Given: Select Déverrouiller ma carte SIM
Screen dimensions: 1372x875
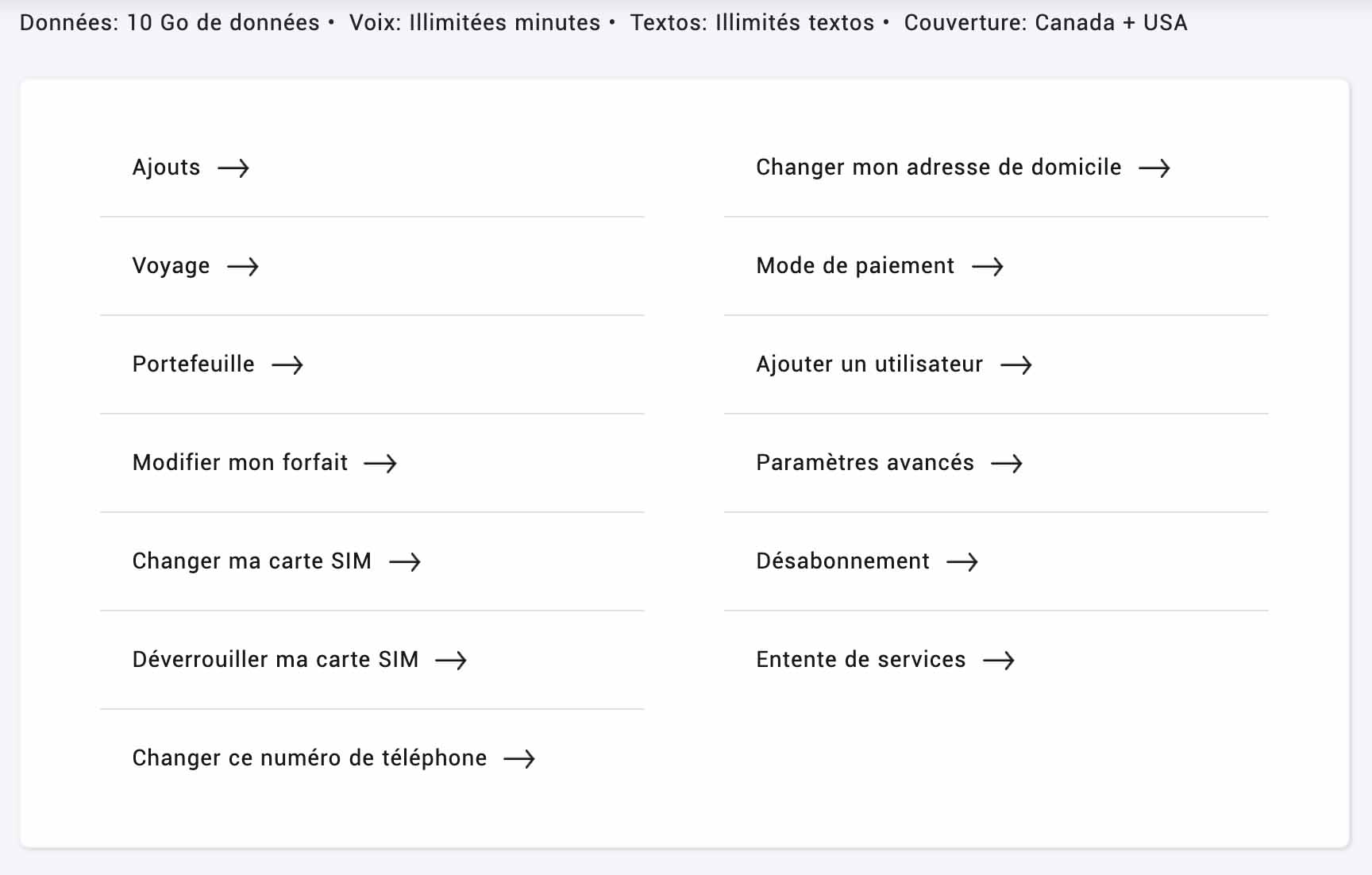Looking at the screenshot, I should [299, 660].
